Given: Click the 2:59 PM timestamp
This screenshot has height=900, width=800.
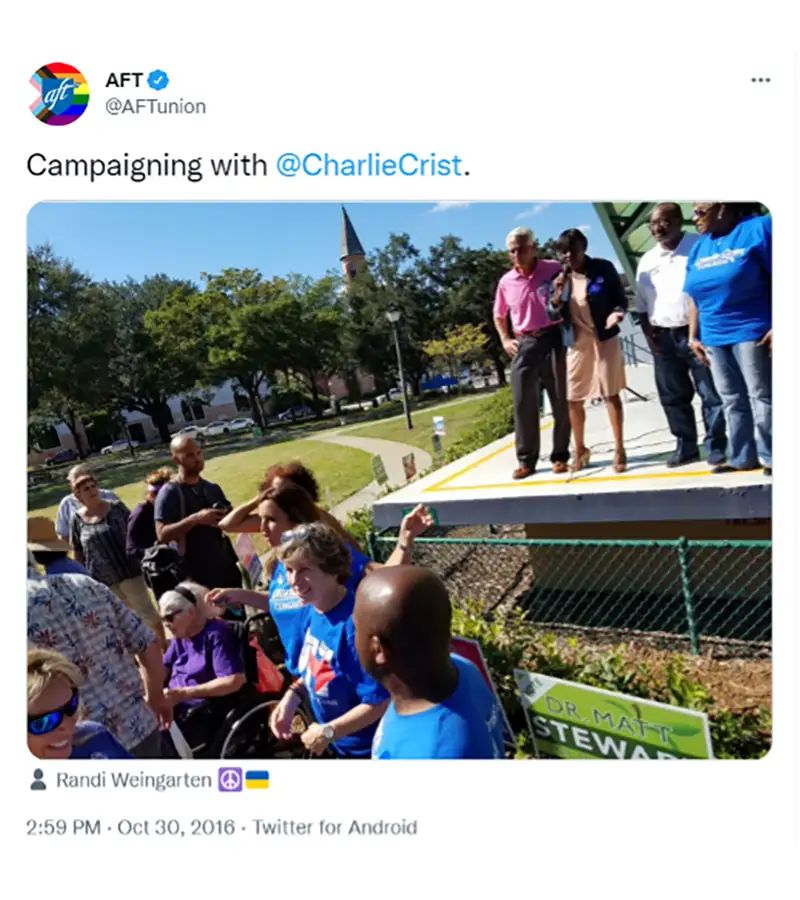Looking at the screenshot, I should [63, 827].
